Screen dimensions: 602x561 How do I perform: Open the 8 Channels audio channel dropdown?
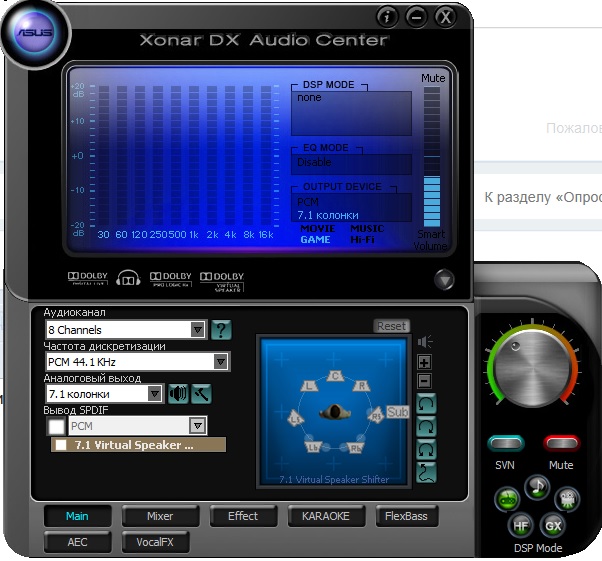tap(126, 329)
